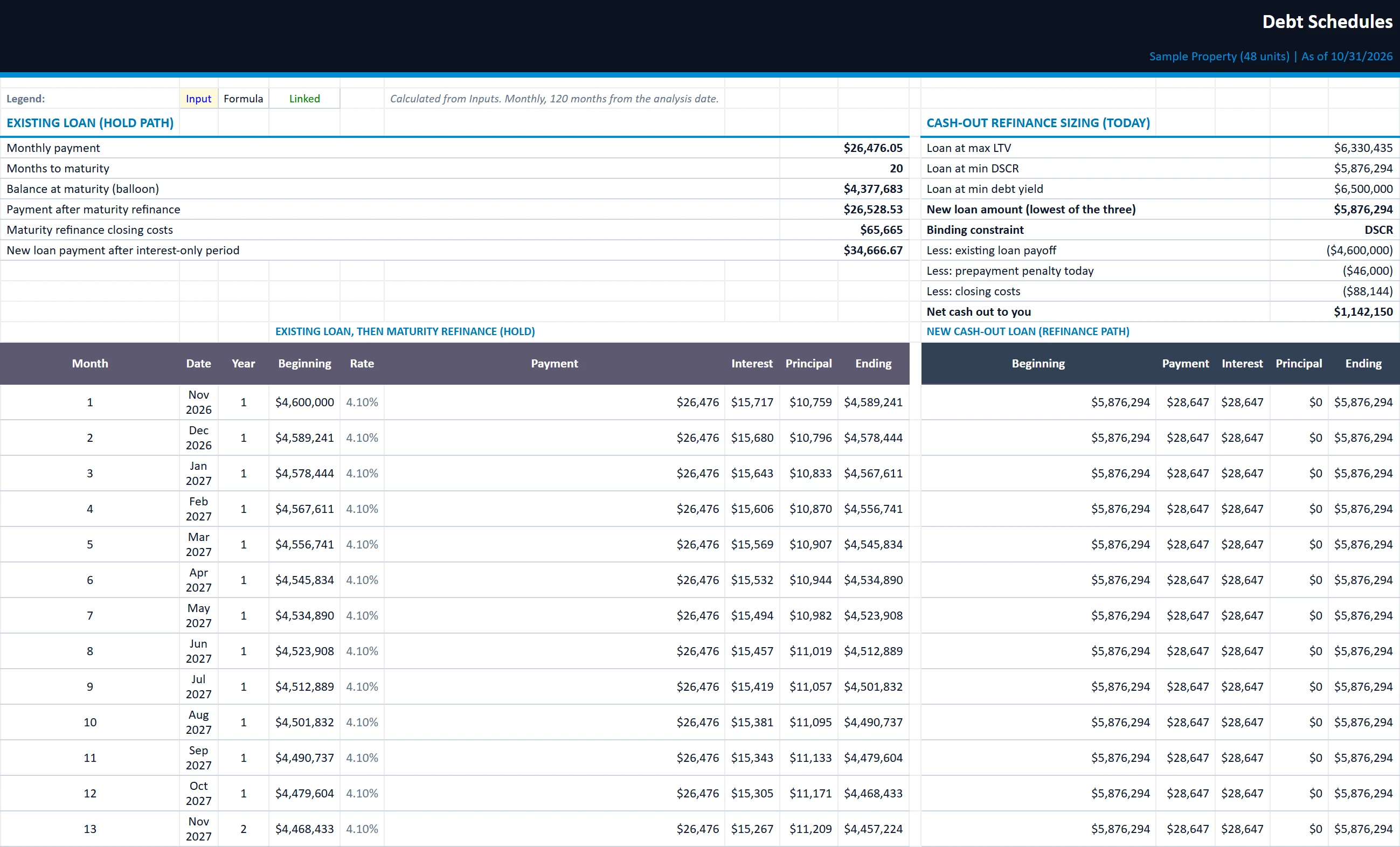Screen dimensions: 1400x847
Task: Select the Formula legend cell
Action: pyautogui.click(x=243, y=98)
